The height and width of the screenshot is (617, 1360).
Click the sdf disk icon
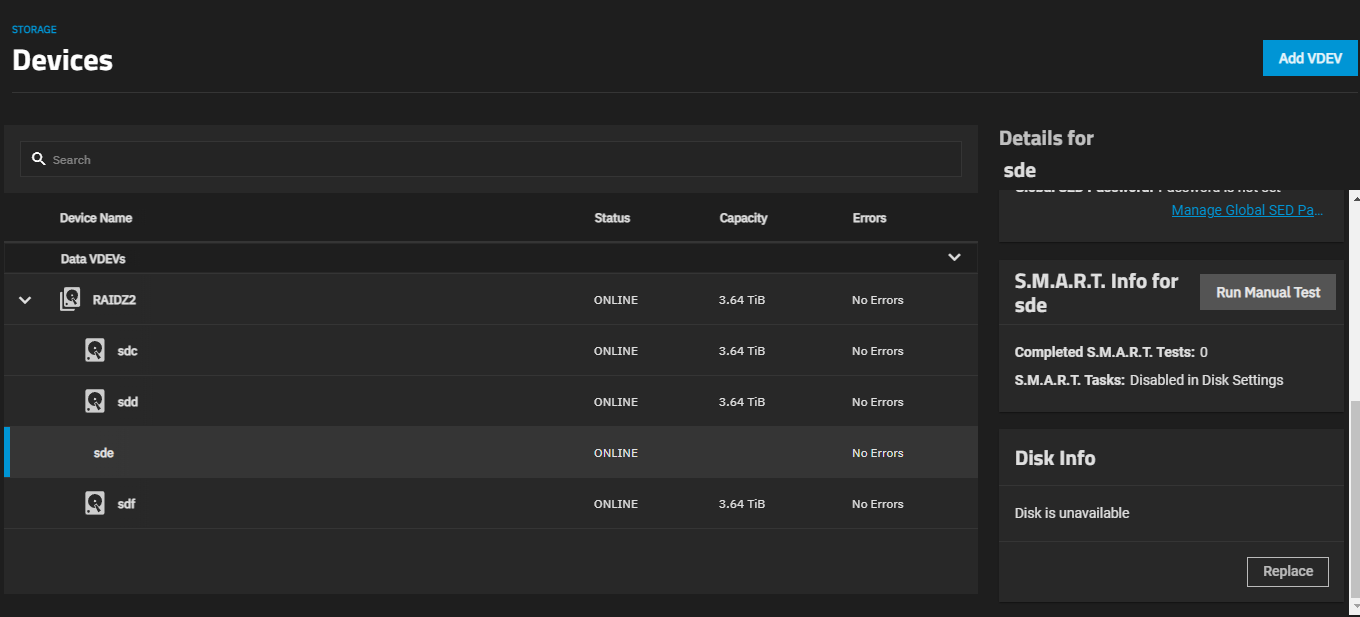pyautogui.click(x=95, y=503)
